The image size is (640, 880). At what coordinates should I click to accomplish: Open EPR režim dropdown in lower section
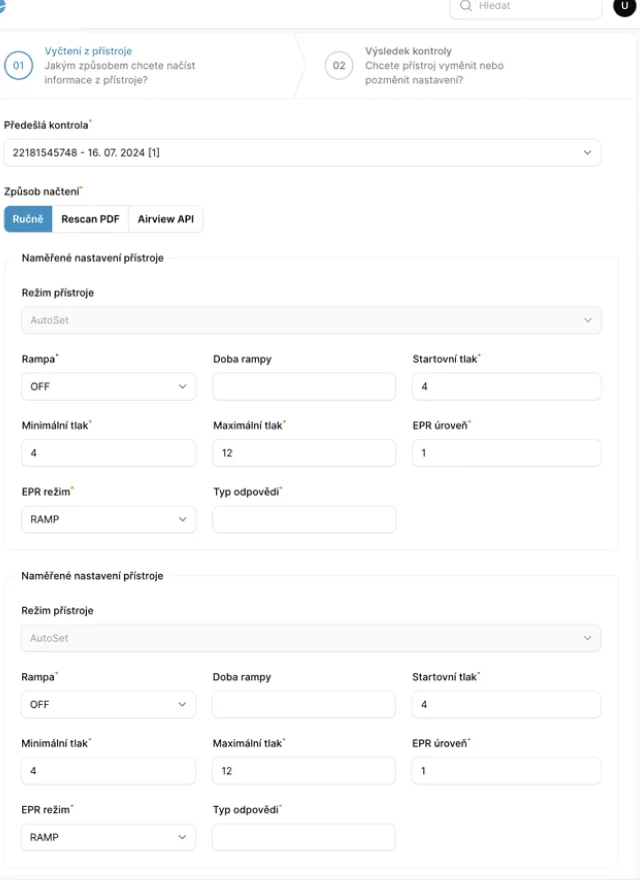[108, 837]
